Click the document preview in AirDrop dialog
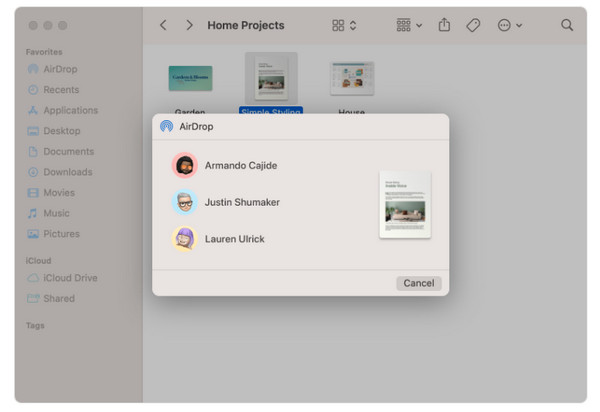Screen dimensions: 600x412 pos(405,205)
